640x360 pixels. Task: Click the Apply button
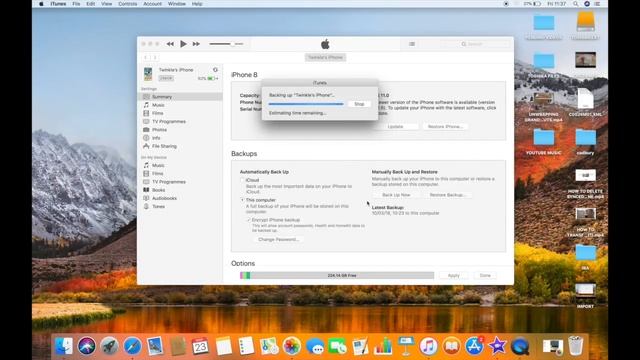point(453,276)
